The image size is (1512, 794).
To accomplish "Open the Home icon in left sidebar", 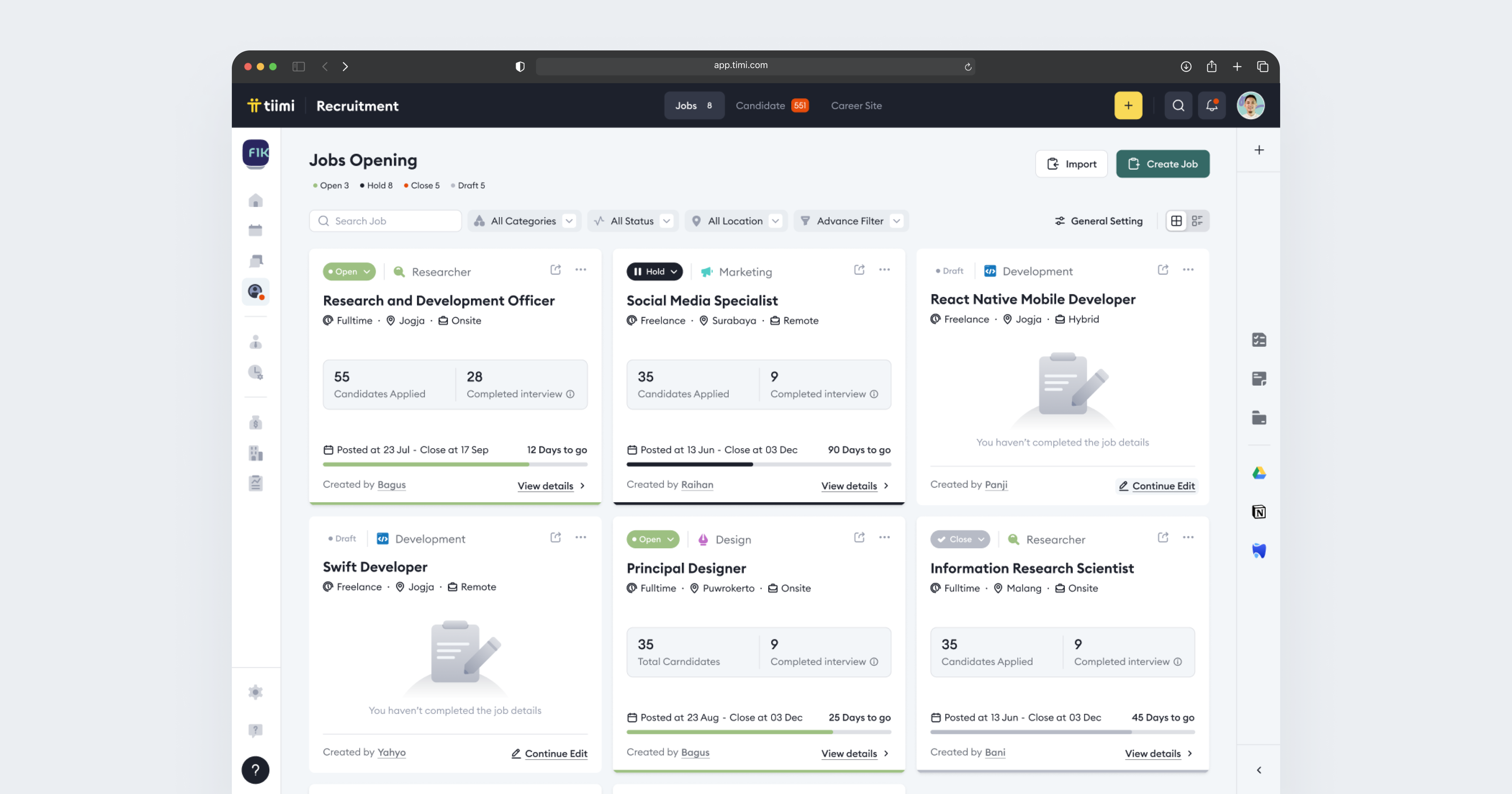I will pyautogui.click(x=256, y=200).
